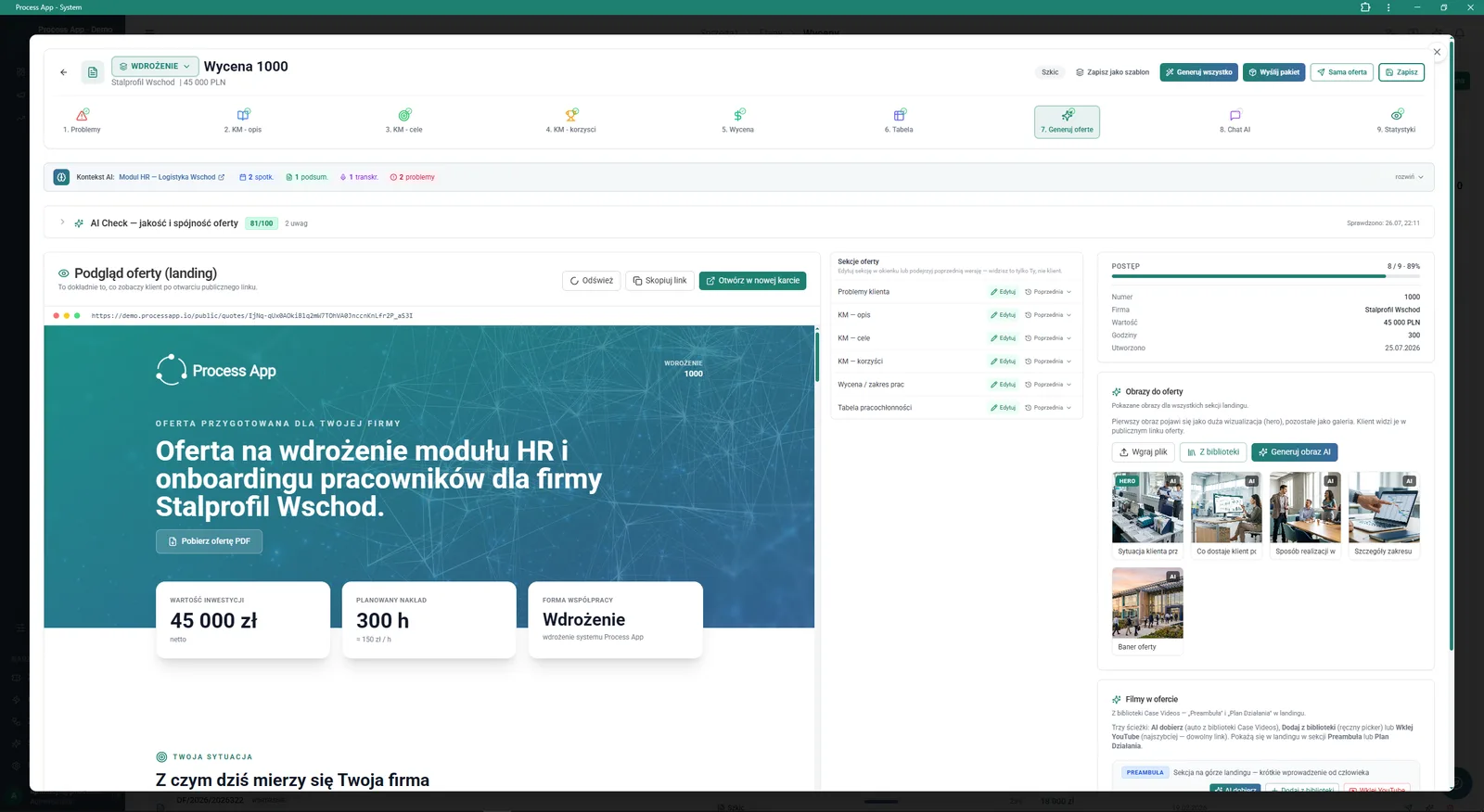Open title bar three-dot menu

pos(1388,7)
